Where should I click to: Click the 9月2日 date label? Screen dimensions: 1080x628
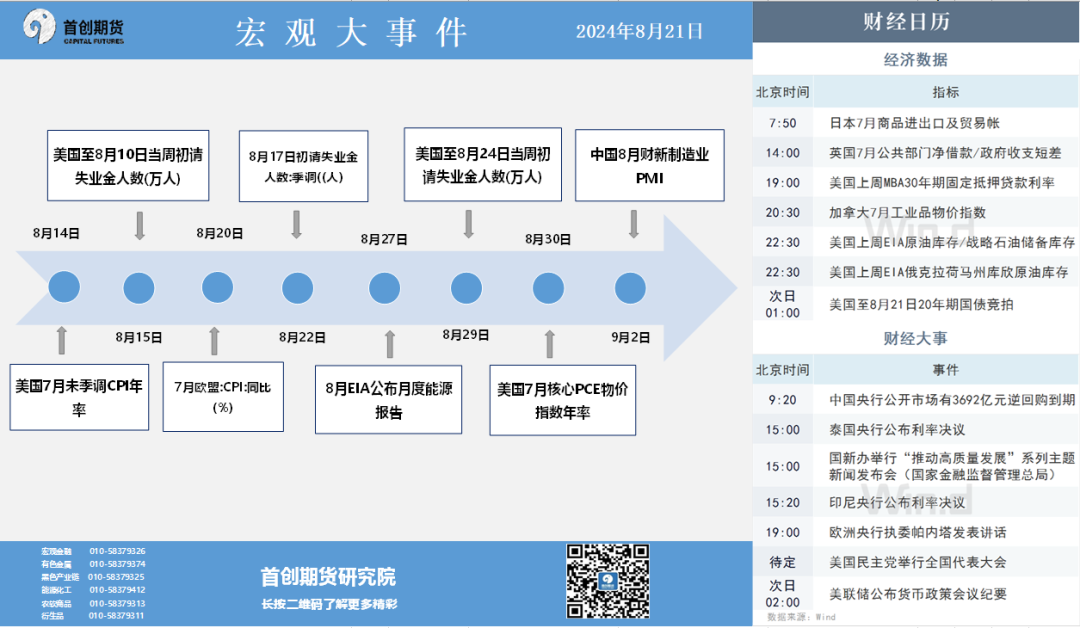click(630, 337)
